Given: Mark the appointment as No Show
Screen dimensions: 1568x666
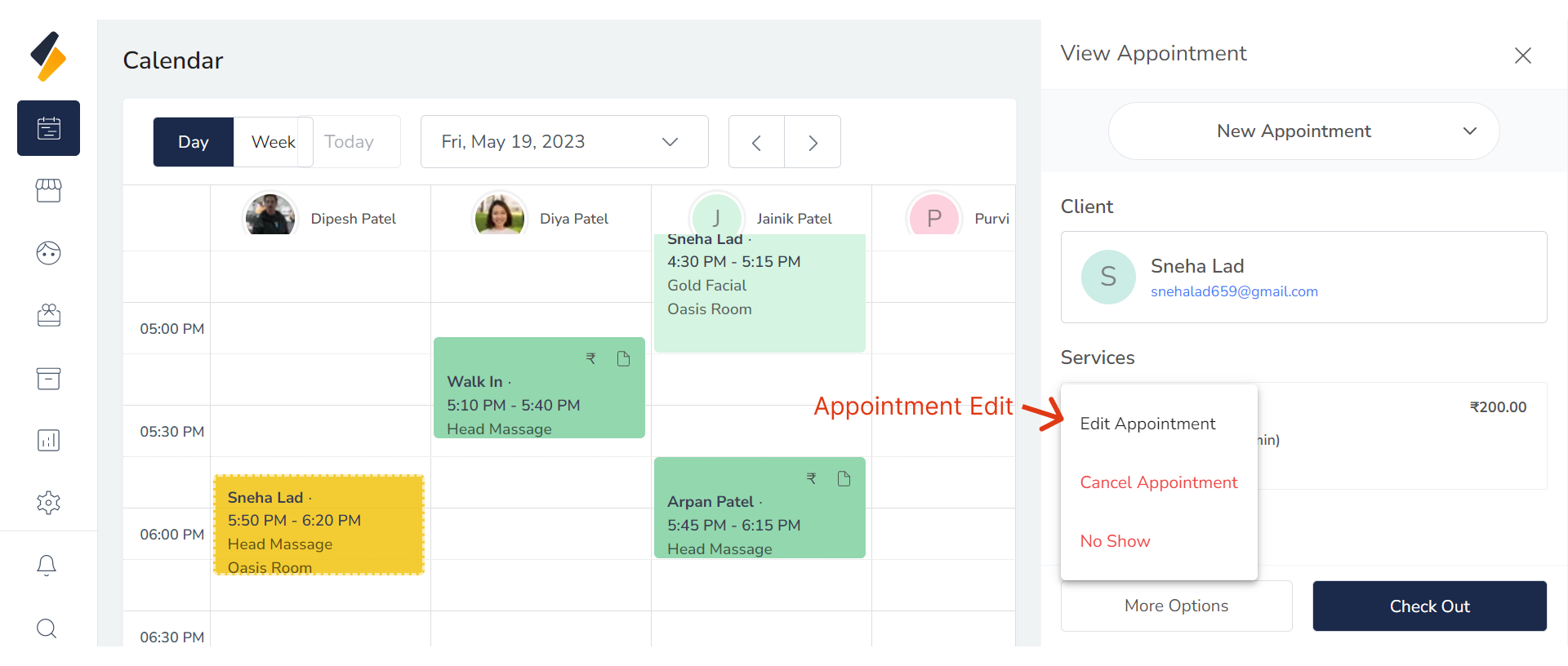Looking at the screenshot, I should pos(1115,541).
